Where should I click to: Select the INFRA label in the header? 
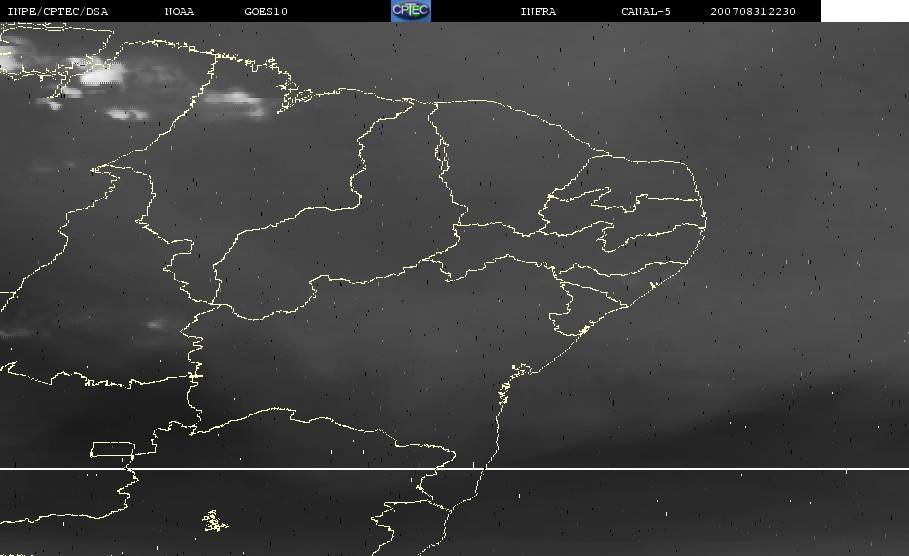538,12
